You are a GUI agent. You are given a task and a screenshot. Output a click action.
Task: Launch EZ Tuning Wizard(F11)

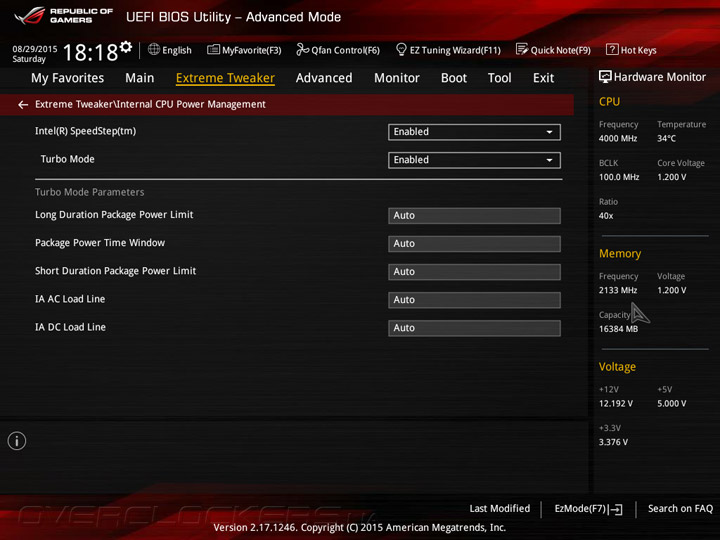pos(448,50)
